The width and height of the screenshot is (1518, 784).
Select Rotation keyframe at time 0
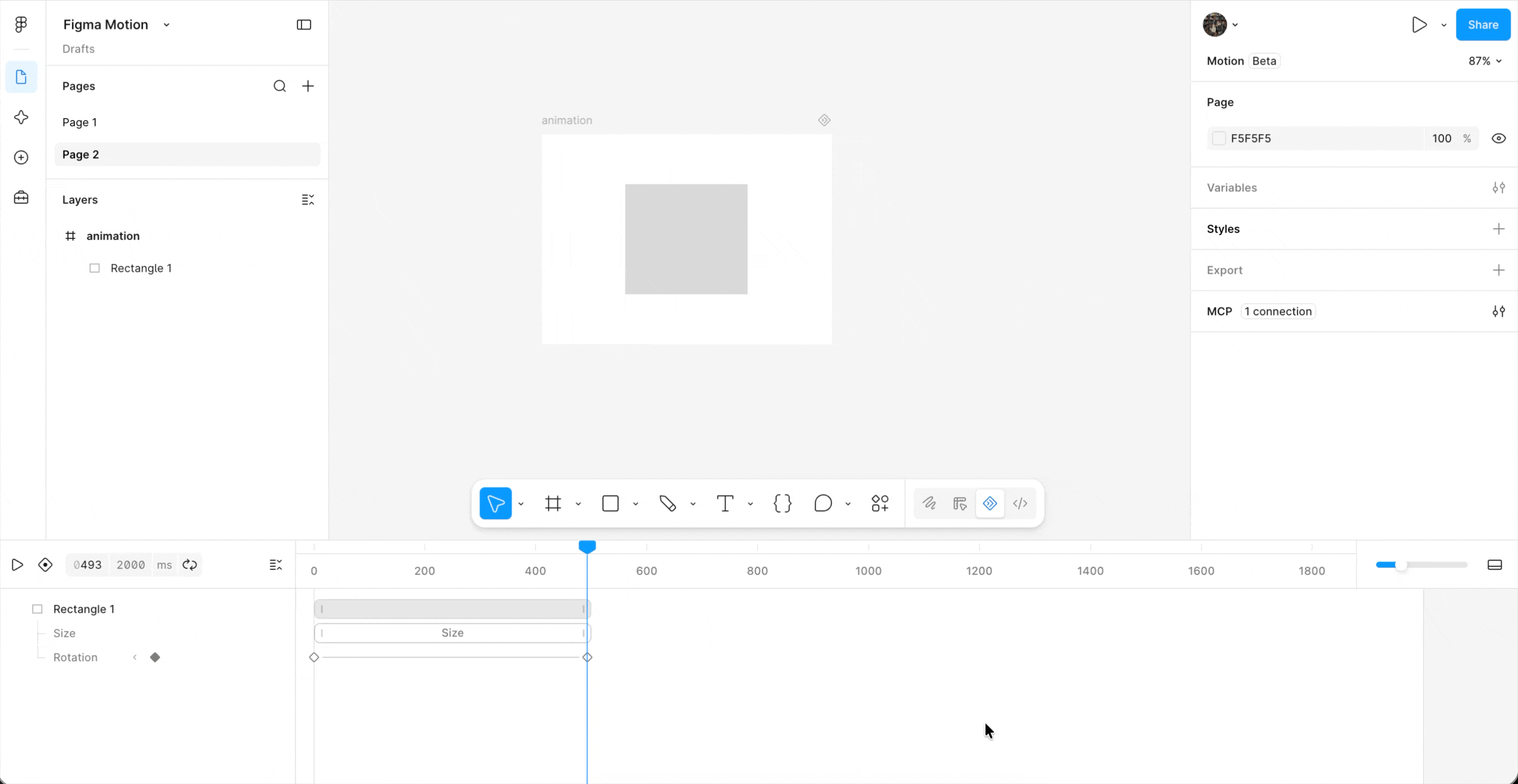coord(314,657)
